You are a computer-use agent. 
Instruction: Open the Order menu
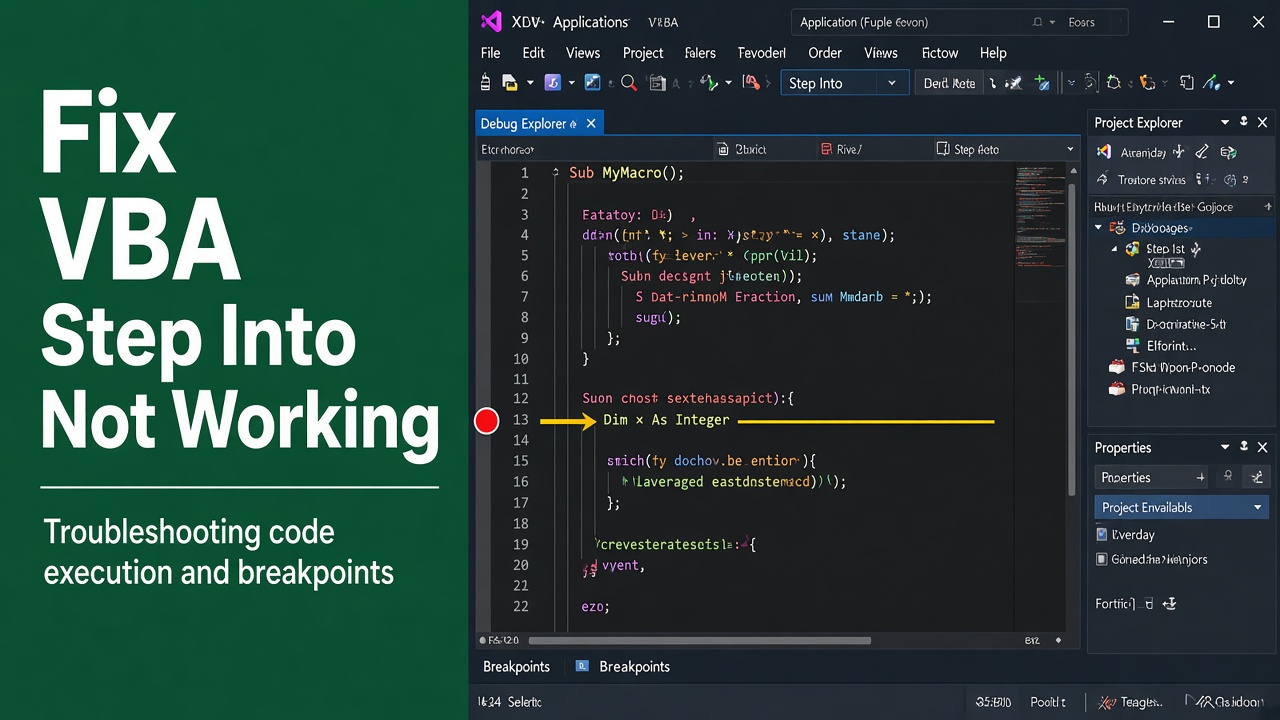pos(825,53)
